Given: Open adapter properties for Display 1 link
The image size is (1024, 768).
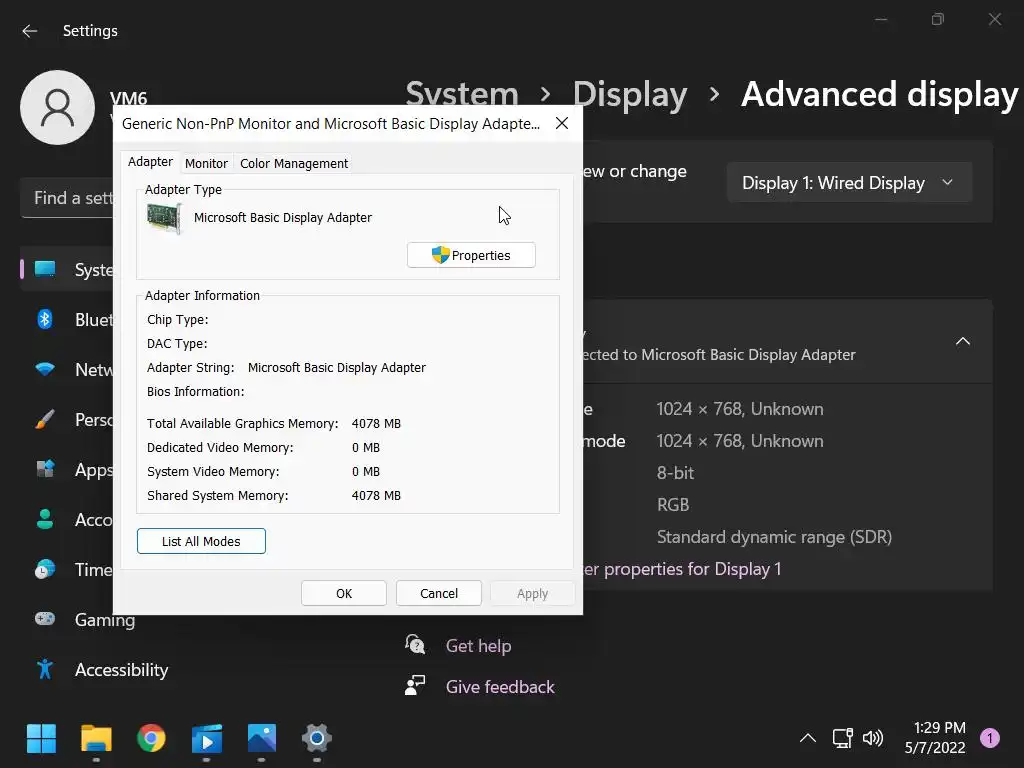Looking at the screenshot, I should 682,569.
